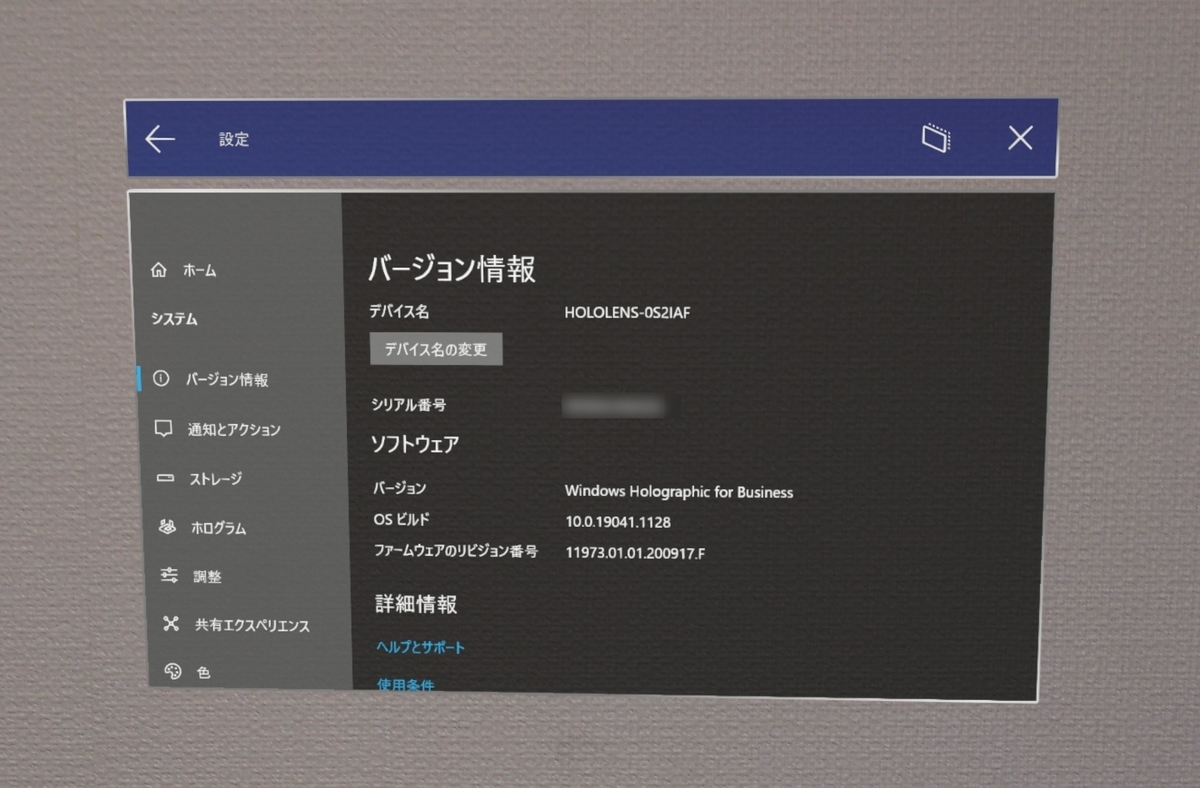
Task: Click the 共有エクスペリエンス icon
Action: (x=172, y=624)
